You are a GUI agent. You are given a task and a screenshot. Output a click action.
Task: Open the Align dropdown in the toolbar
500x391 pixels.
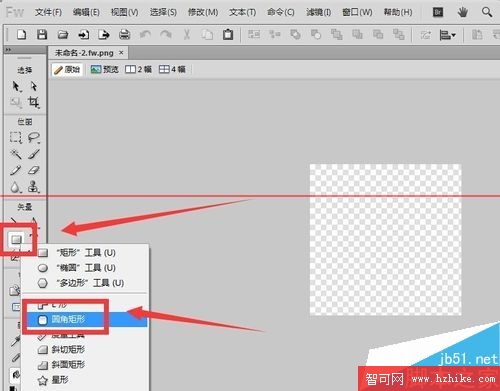coord(447,34)
